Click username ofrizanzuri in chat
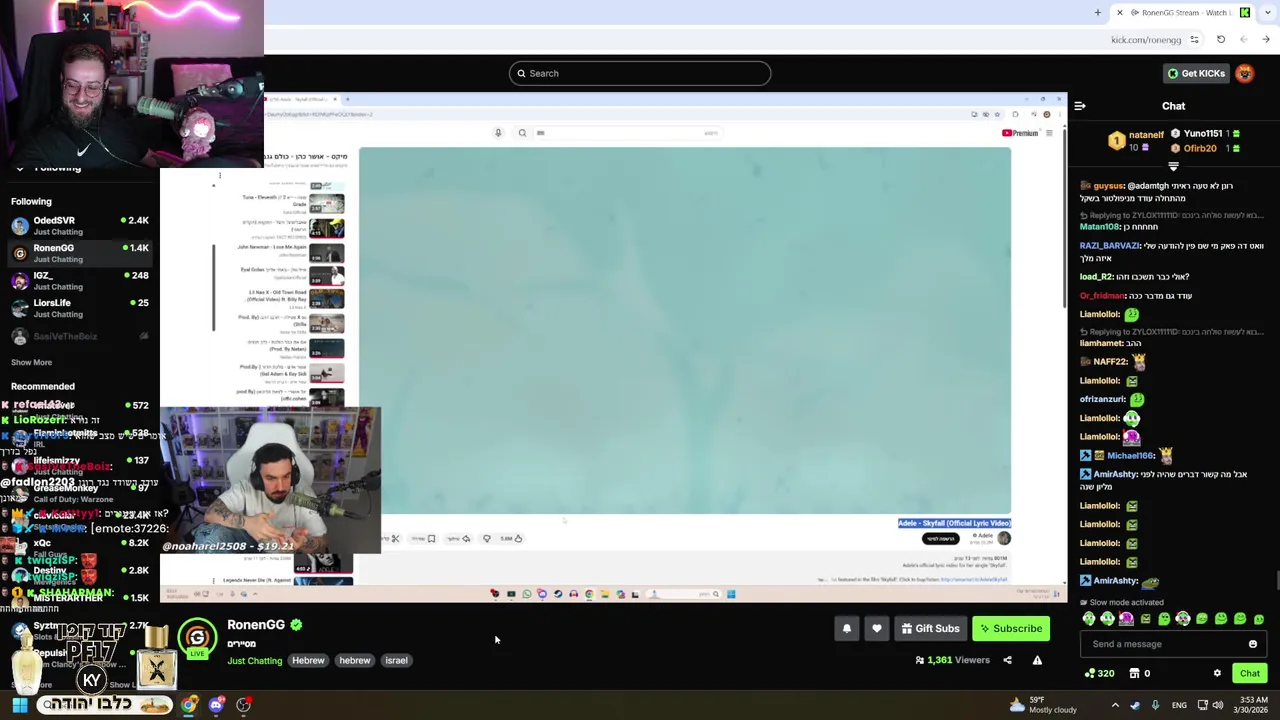This screenshot has height=720, width=1280. [x=1103, y=399]
